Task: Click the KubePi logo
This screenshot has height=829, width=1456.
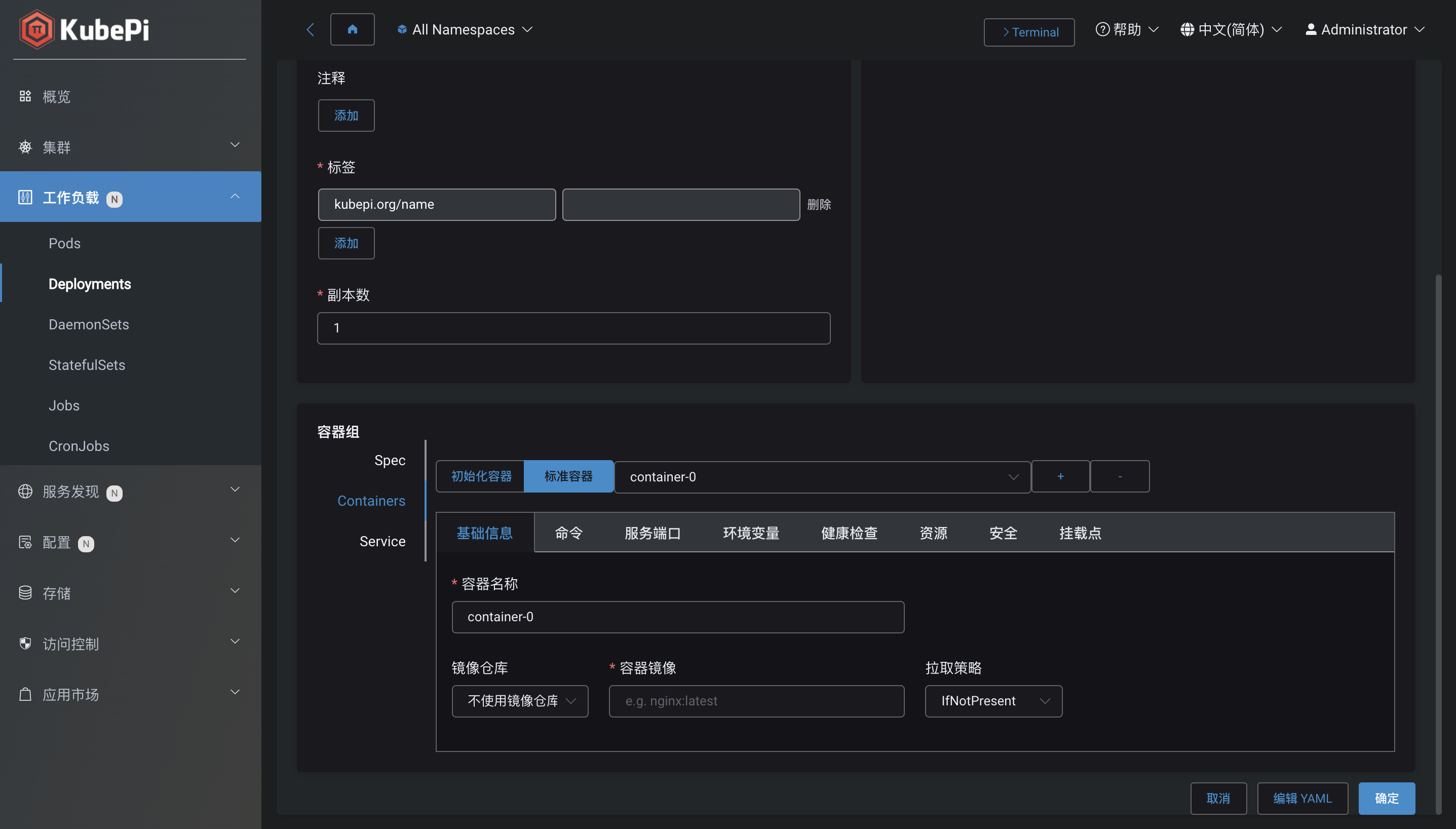Action: point(84,29)
